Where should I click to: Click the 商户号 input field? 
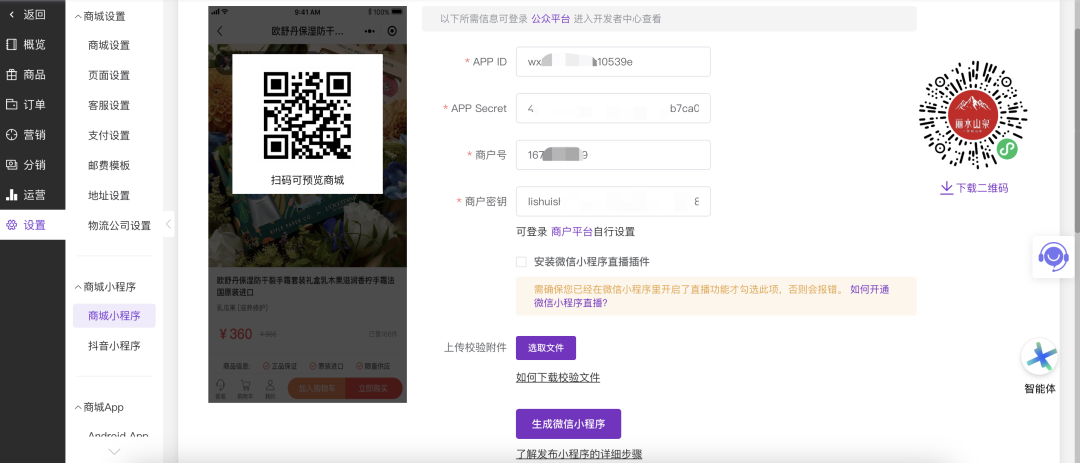point(613,155)
